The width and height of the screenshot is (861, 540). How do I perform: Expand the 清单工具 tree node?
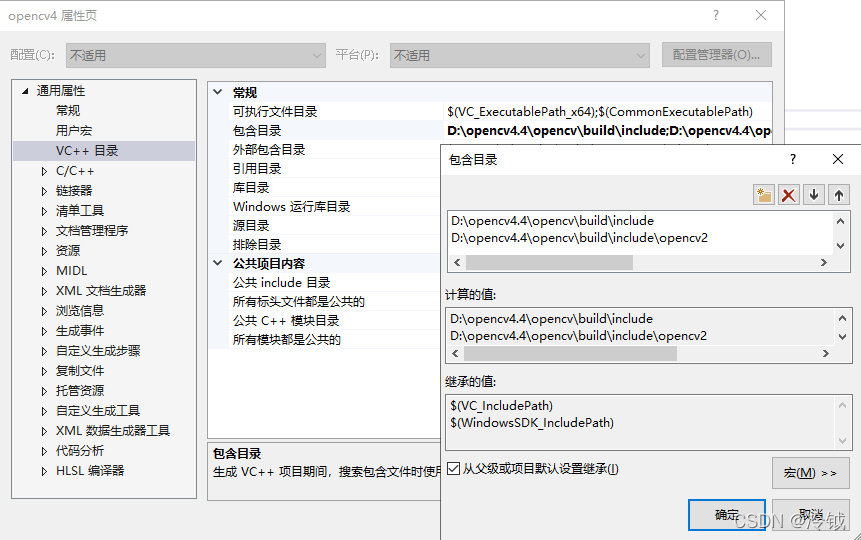(44, 211)
